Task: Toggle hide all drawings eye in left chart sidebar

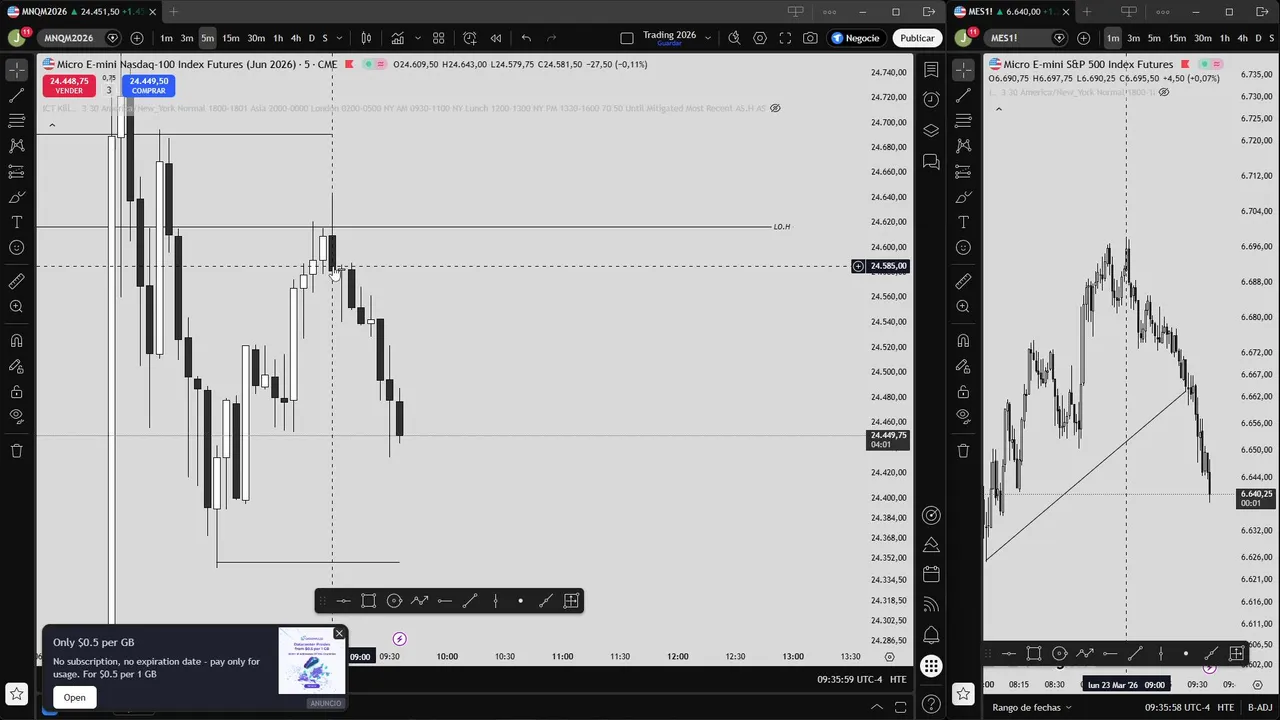Action: [x=16, y=416]
